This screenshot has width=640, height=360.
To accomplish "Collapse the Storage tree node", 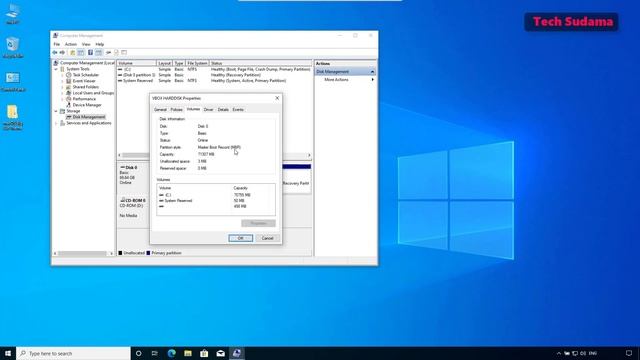I will tap(56, 111).
